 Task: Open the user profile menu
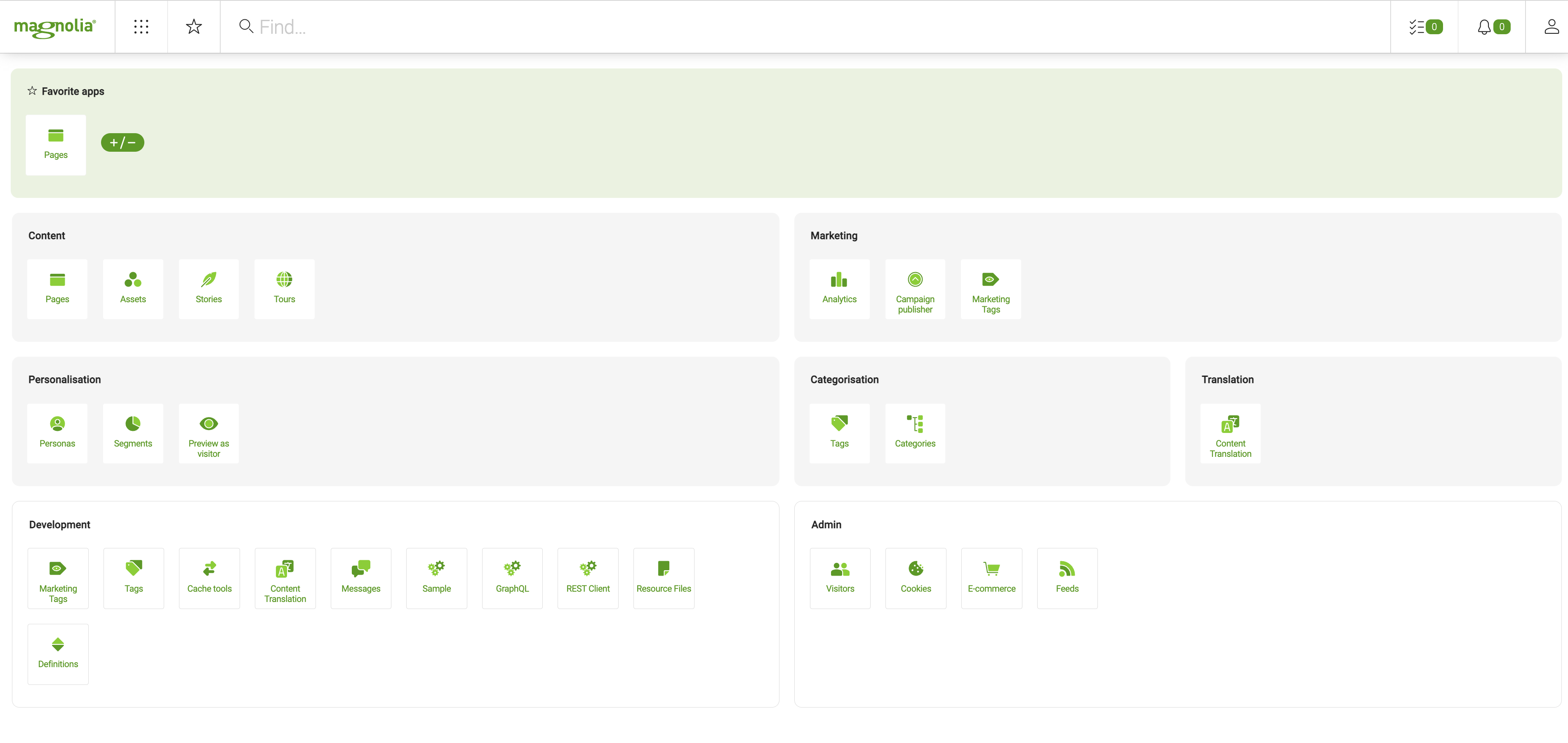tap(1551, 27)
